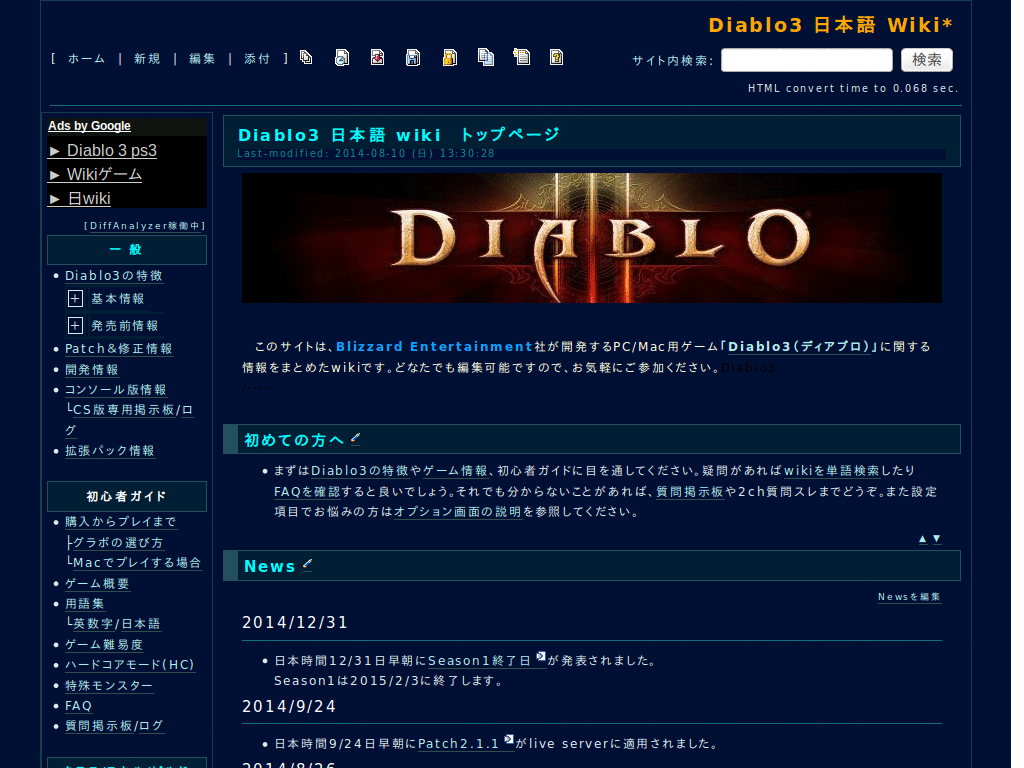The height and width of the screenshot is (768, 1024).
Task: Click external-link icon after Patch2.1.1
Action: (x=509, y=739)
